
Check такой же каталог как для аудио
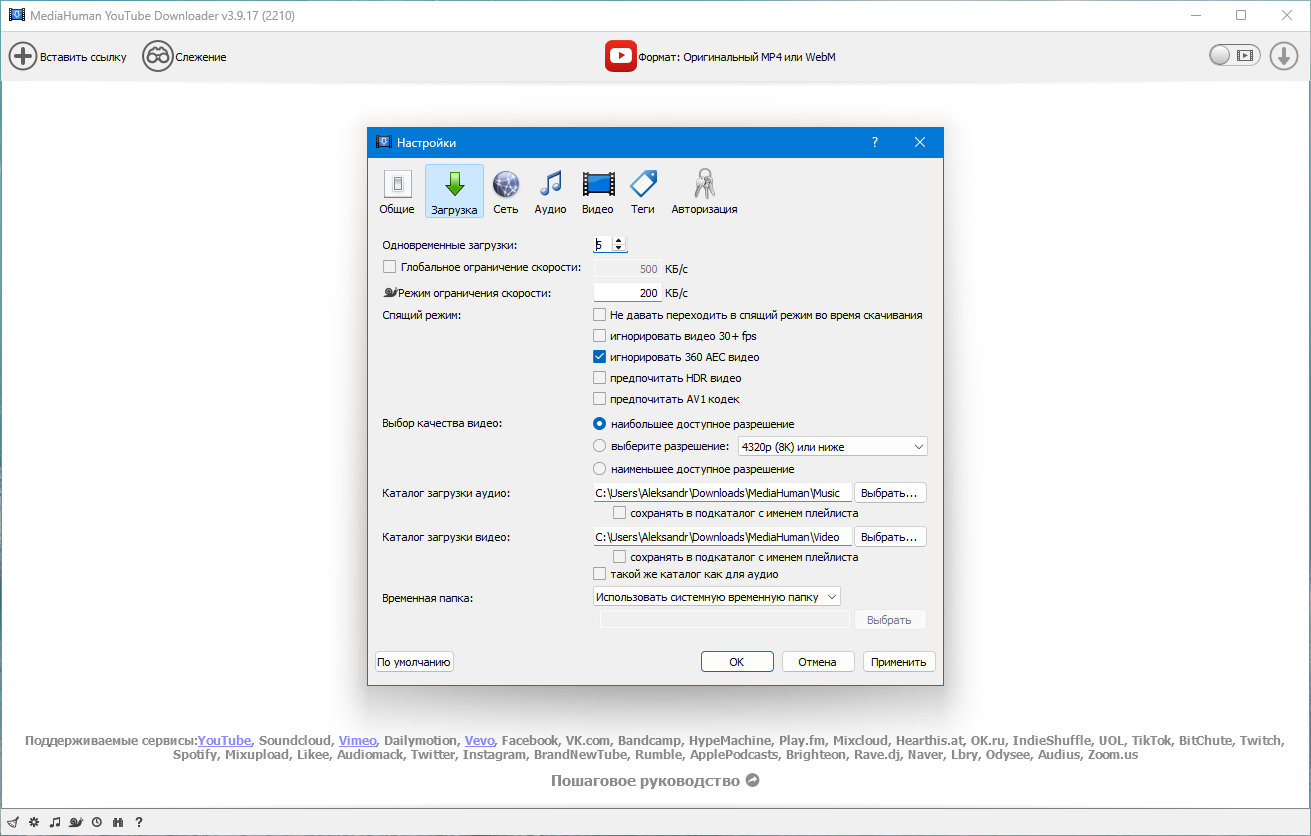[x=600, y=574]
